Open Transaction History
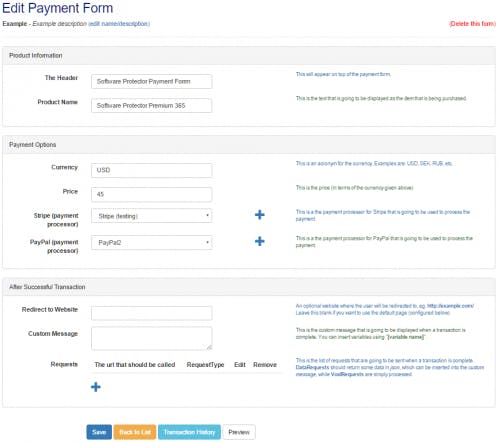Viewport: 500px width, 443px height. click(189, 432)
